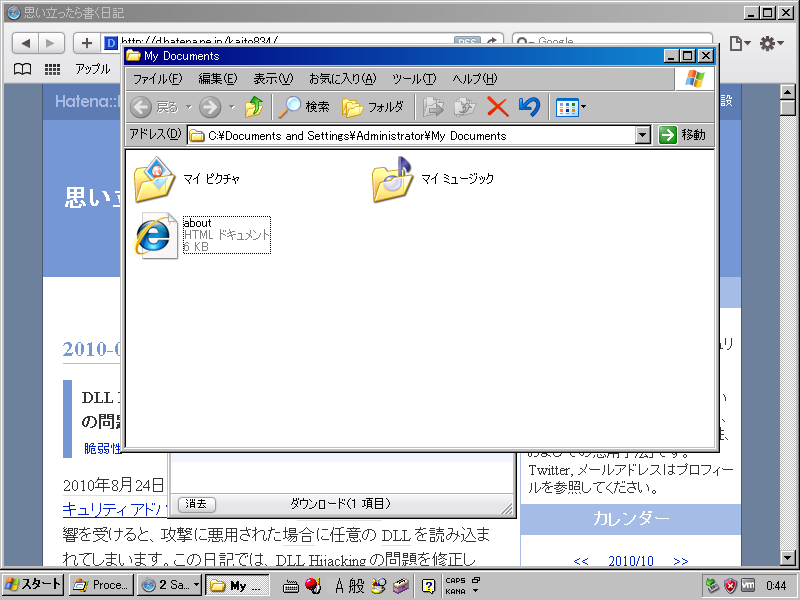
Task: Open the ファイル(F) menu
Action: tap(157, 79)
